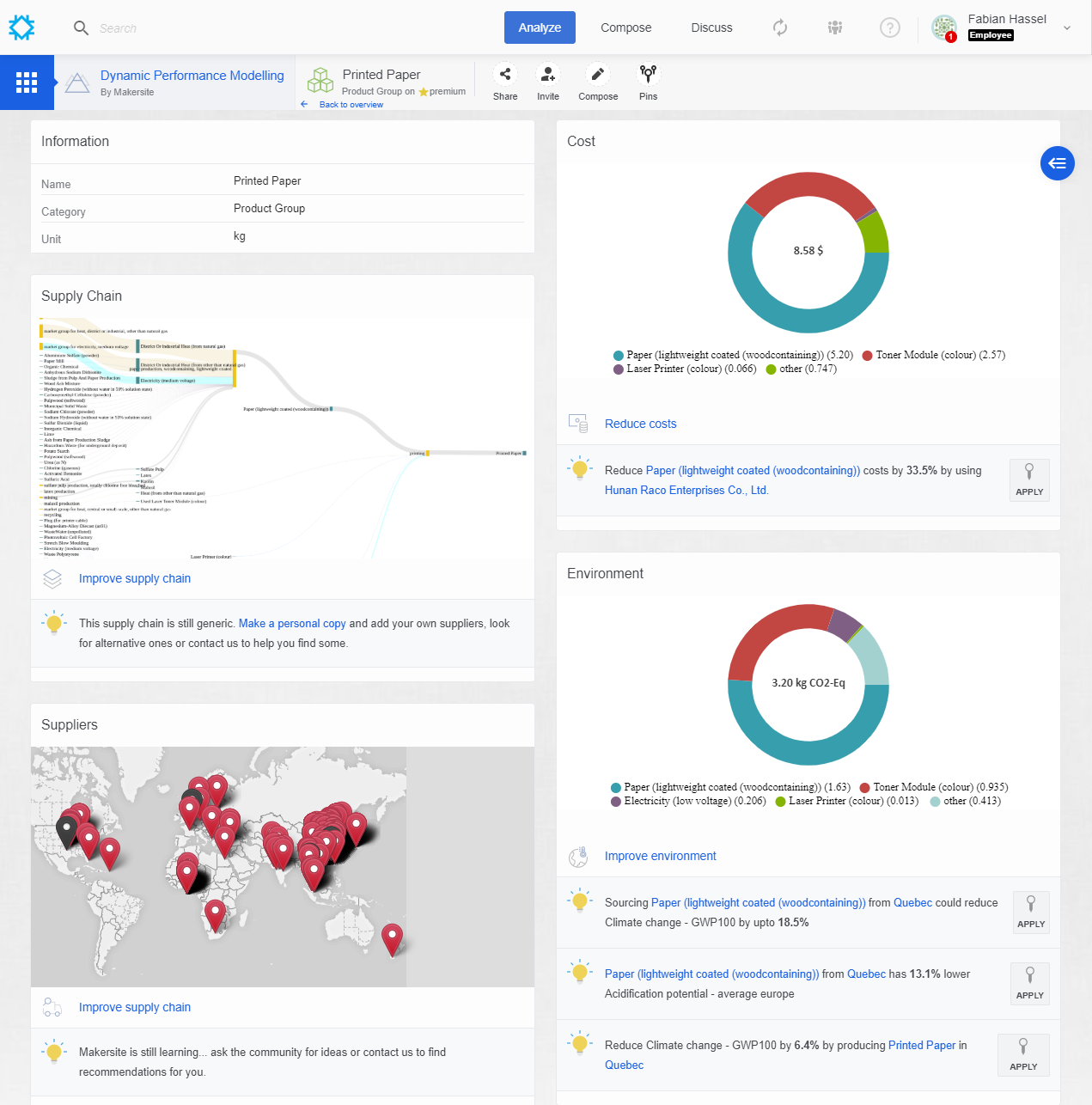Viewport: 1092px width, 1105px height.
Task: Open Quebec link in GWP100 18.5% tip
Action: 912,903
